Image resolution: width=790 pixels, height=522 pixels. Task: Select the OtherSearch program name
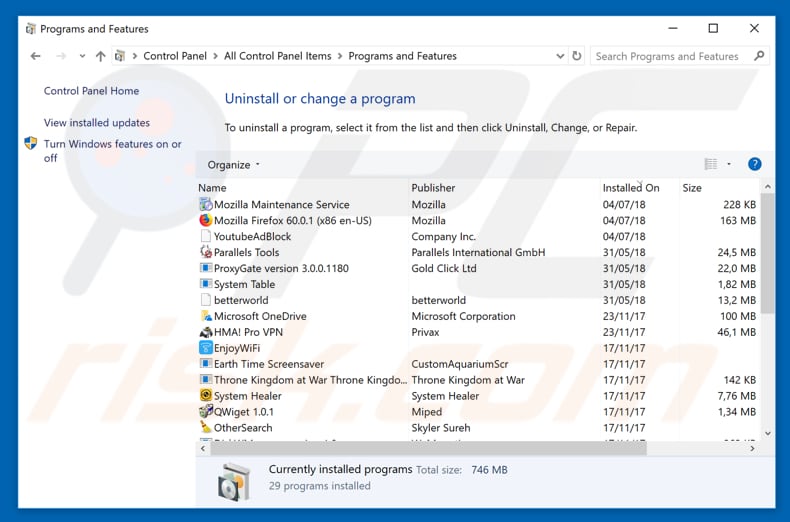243,428
